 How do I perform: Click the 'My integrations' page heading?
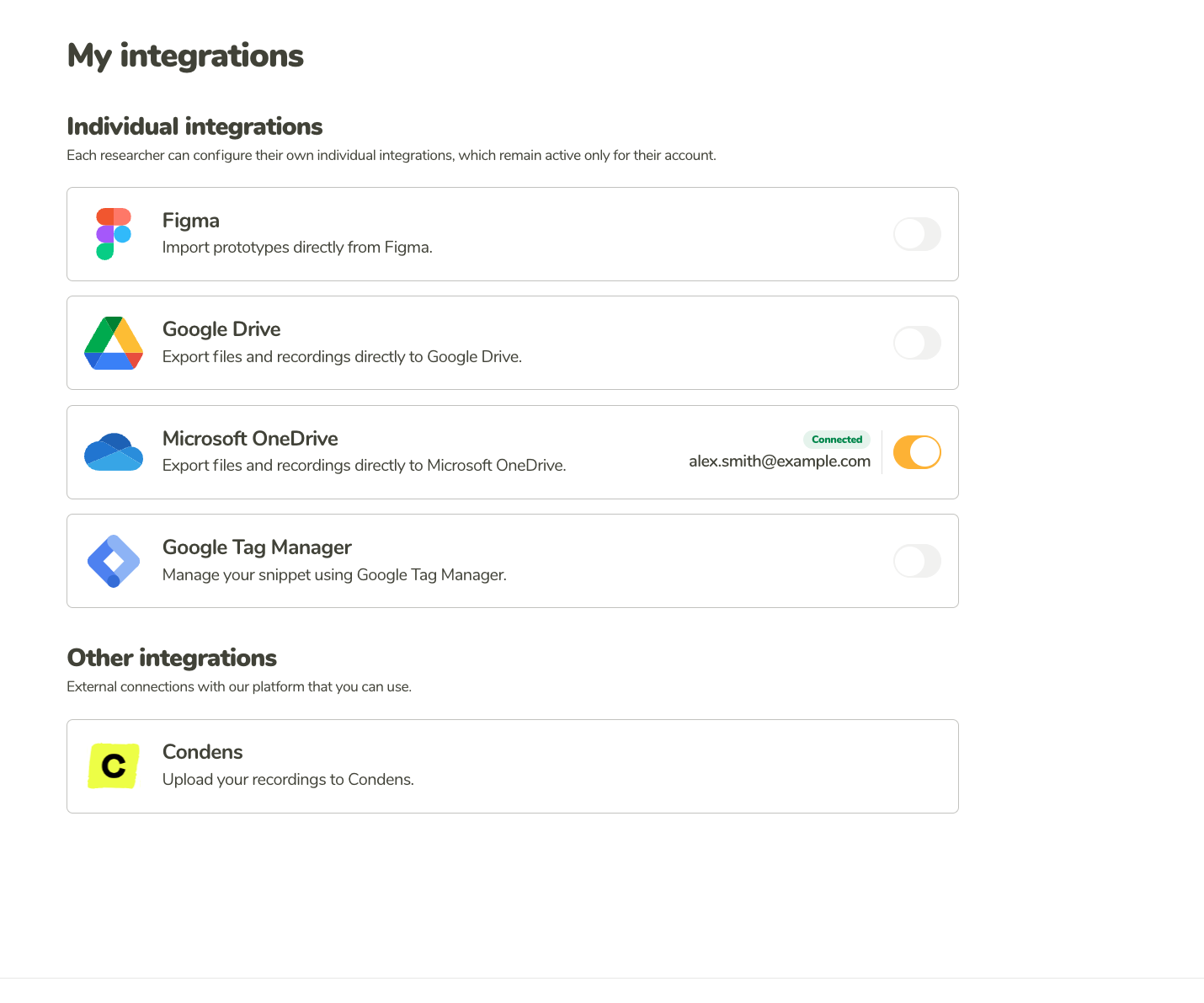185,56
